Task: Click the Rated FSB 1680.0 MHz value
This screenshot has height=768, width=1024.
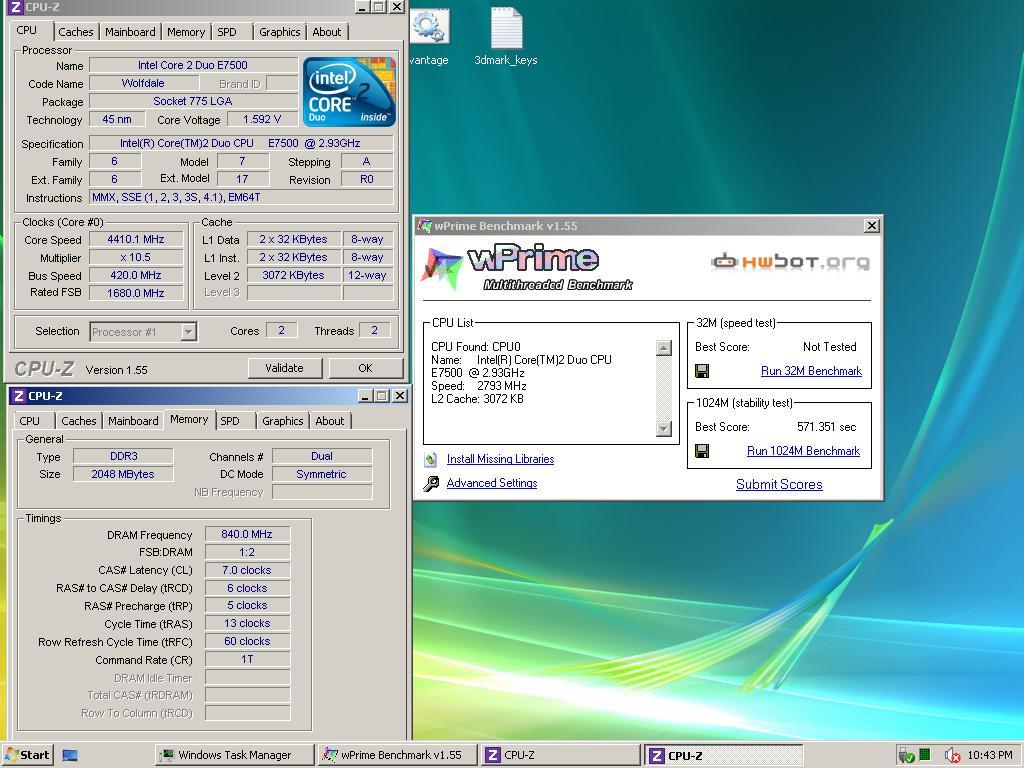Action: (x=136, y=293)
